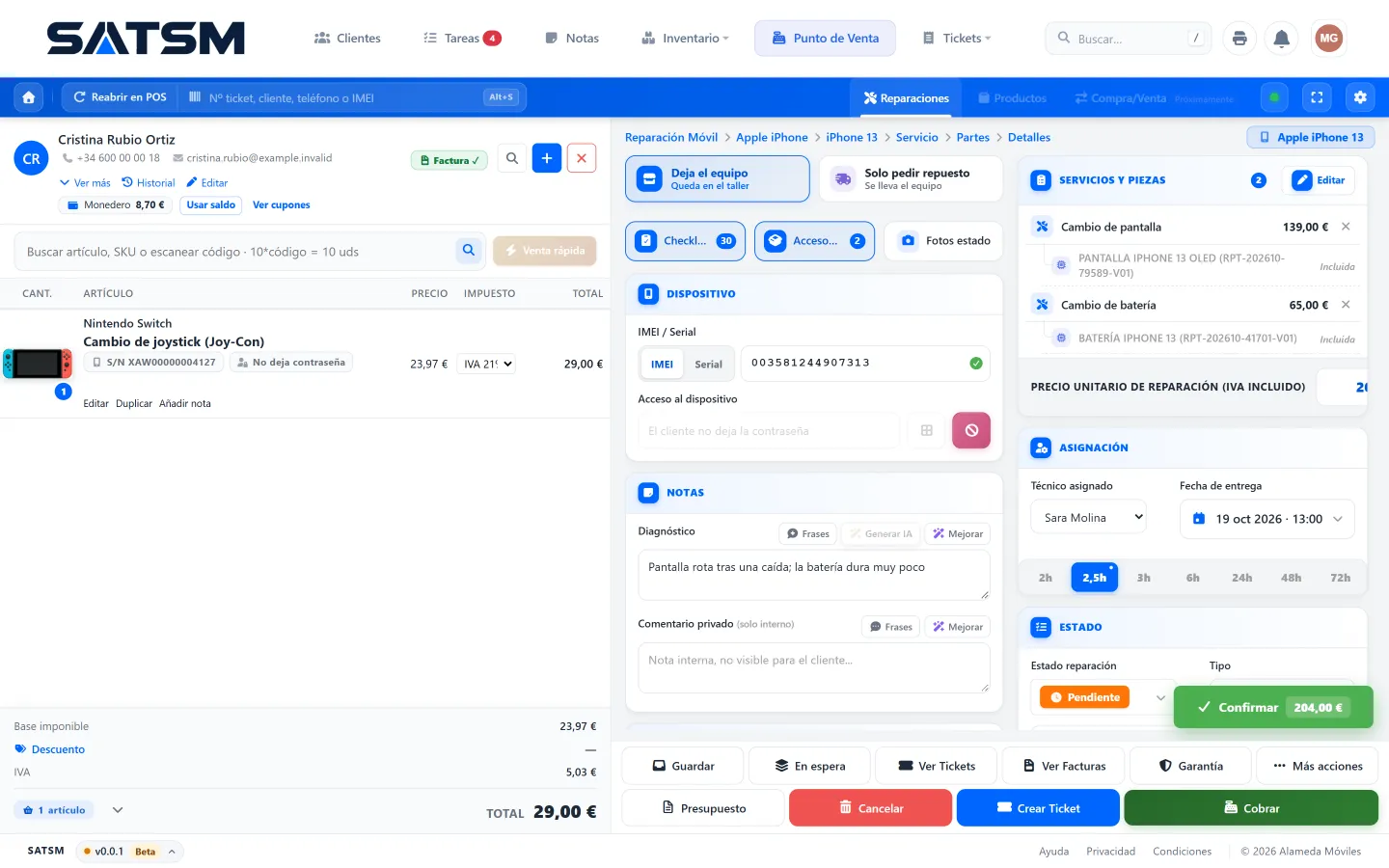Switch identifier type to Serial
Image resolution: width=1389 pixels, height=868 pixels.
(x=709, y=365)
